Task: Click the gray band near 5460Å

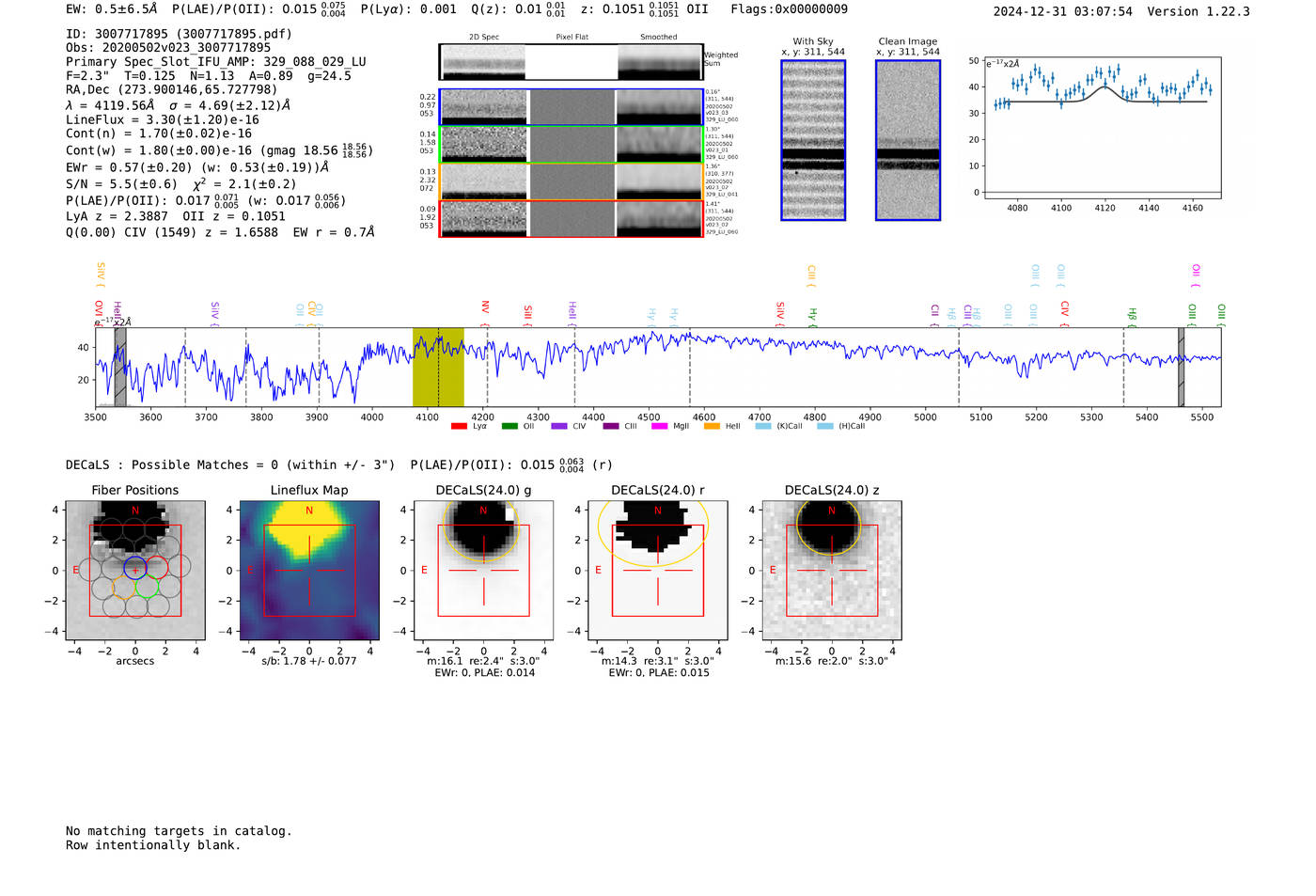Action: pyautogui.click(x=1181, y=368)
